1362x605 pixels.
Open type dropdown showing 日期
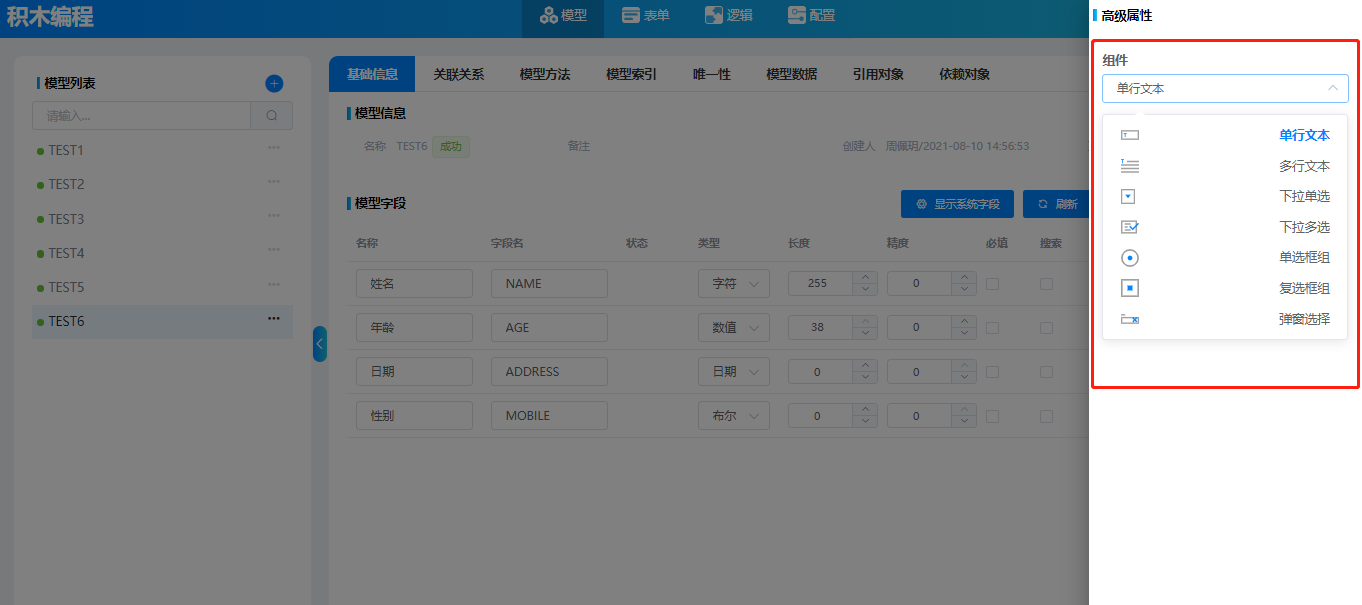tap(734, 372)
